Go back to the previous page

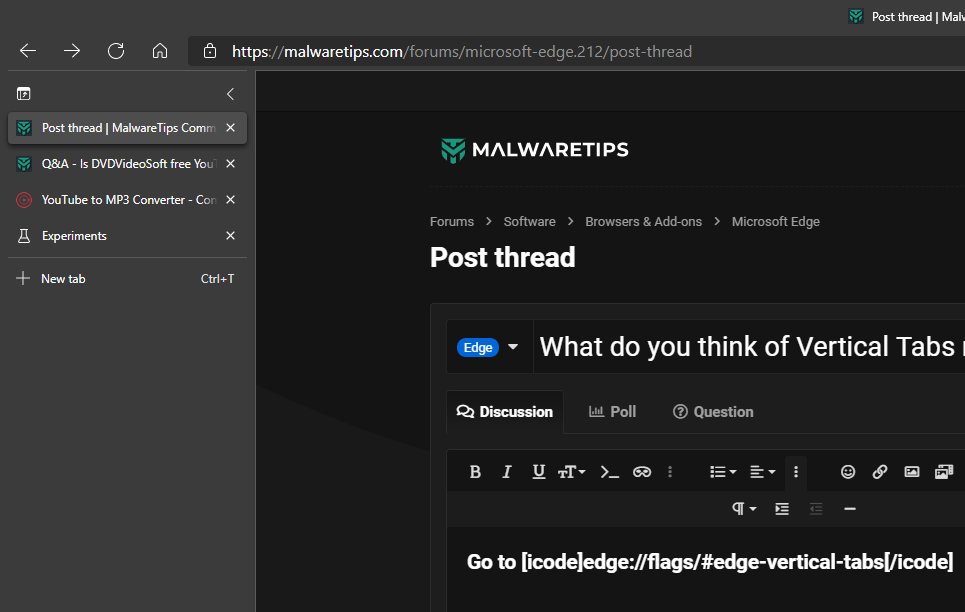point(28,51)
